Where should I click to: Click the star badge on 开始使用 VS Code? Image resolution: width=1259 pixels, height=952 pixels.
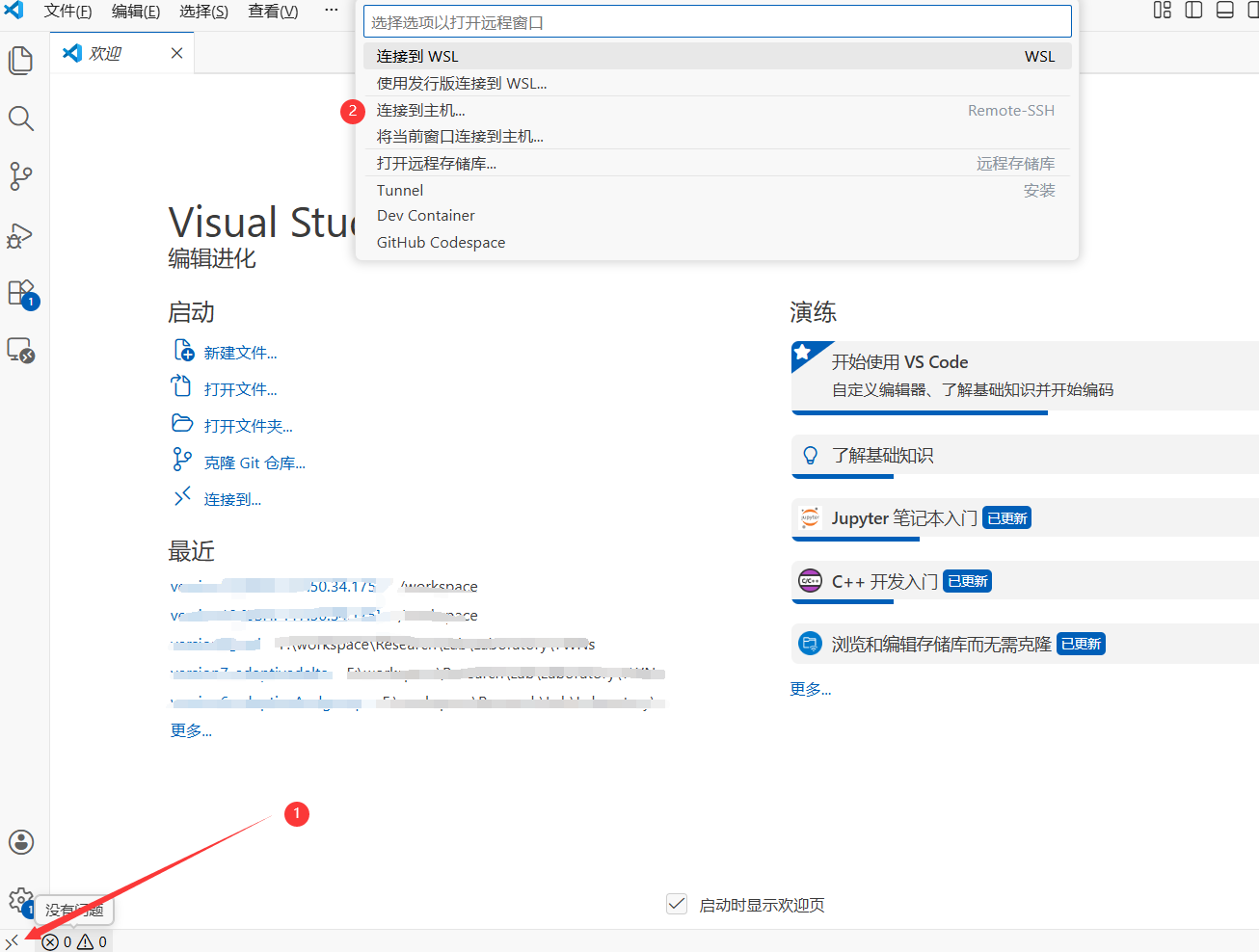pos(803,353)
